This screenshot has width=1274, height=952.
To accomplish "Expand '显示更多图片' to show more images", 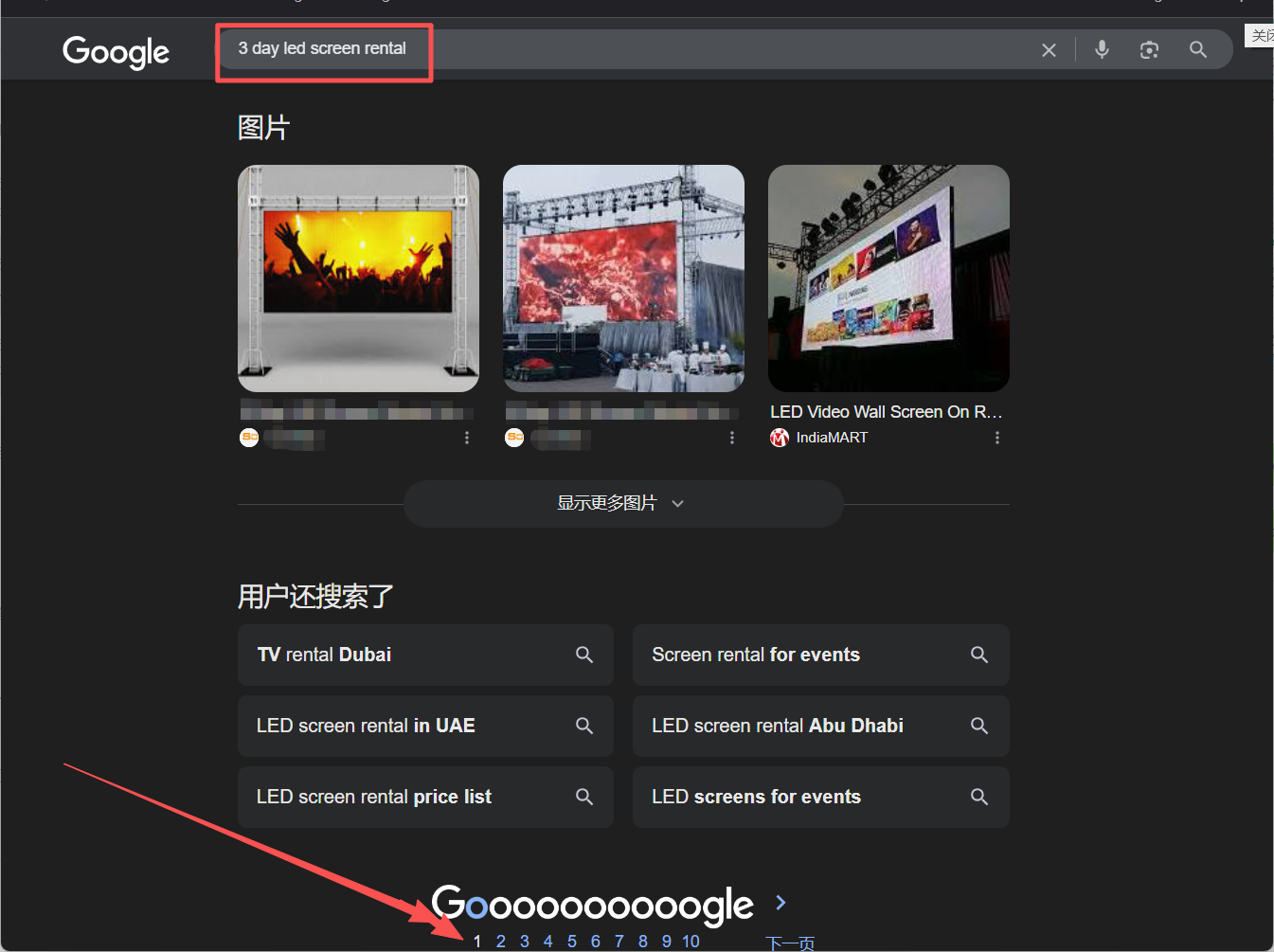I will (x=623, y=504).
